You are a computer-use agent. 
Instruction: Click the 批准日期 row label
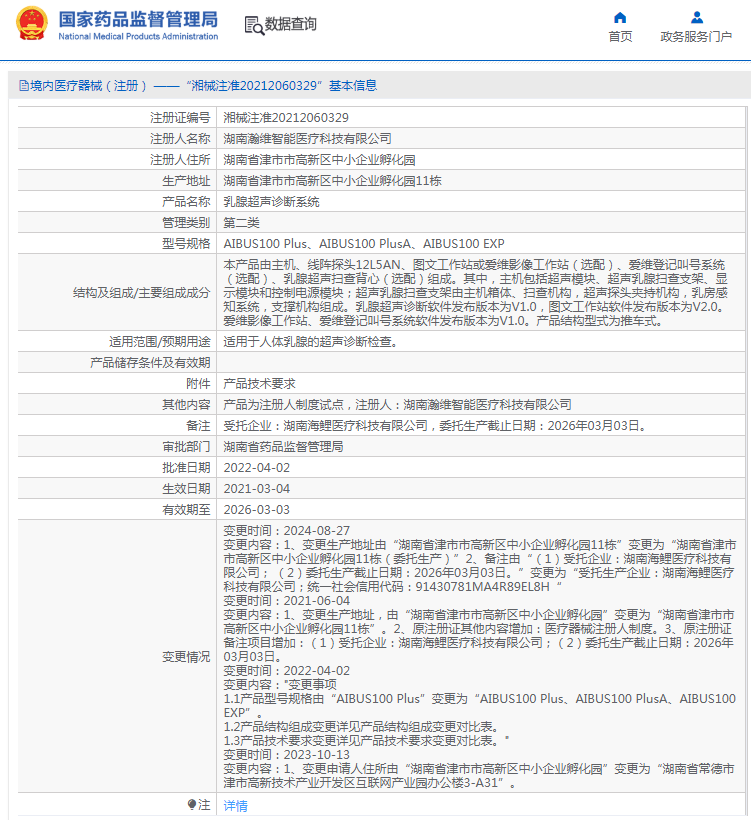[x=186, y=468]
